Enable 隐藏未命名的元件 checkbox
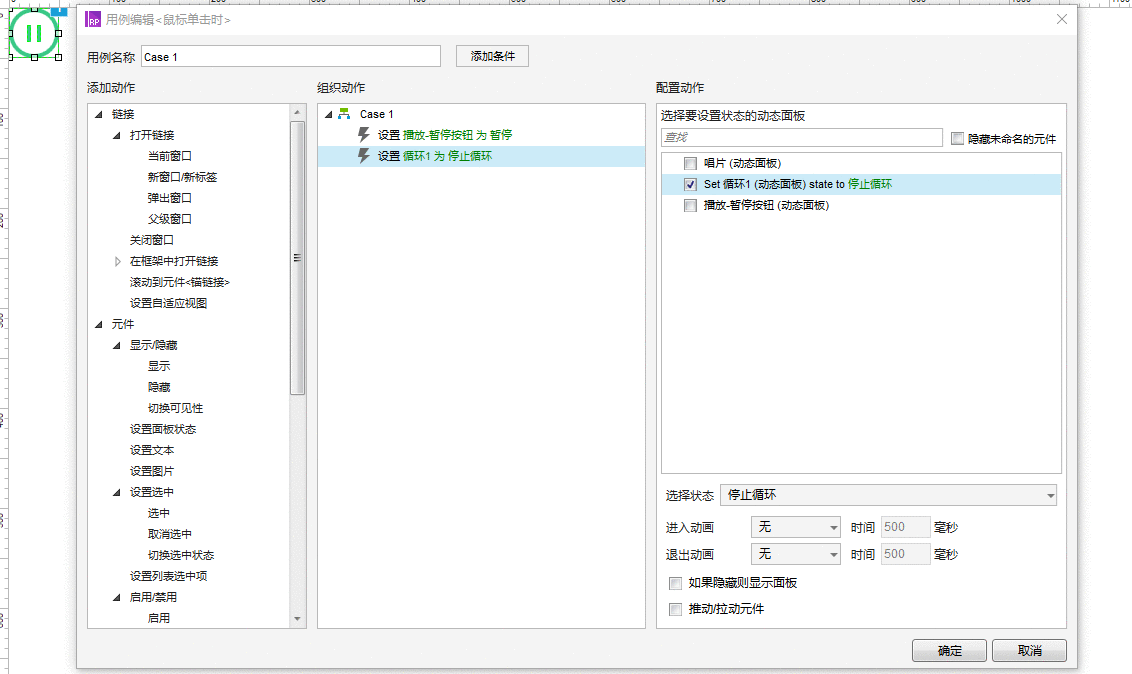The width and height of the screenshot is (1132, 674). click(957, 139)
